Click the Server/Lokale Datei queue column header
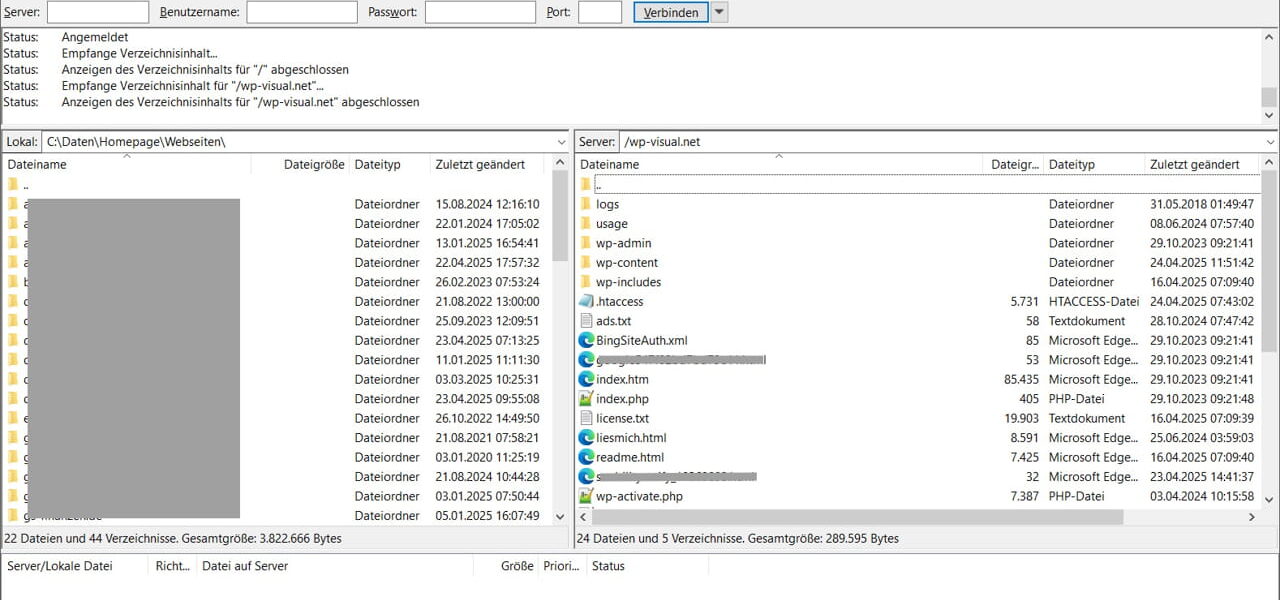The image size is (1280, 600). pos(75,566)
